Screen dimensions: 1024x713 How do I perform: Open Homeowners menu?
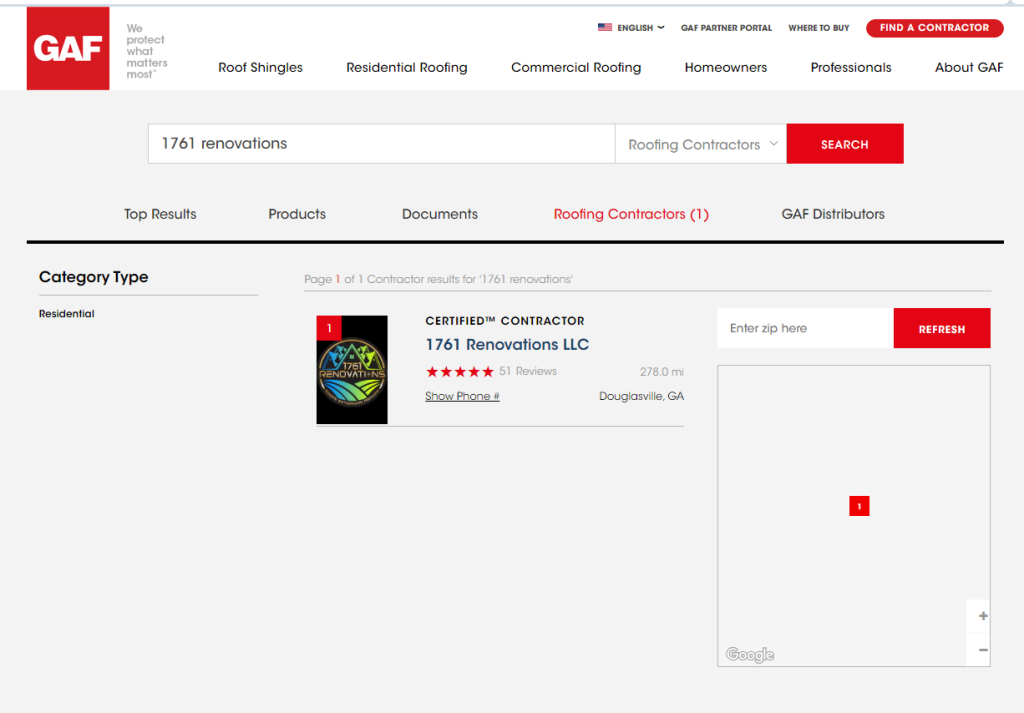(x=726, y=67)
